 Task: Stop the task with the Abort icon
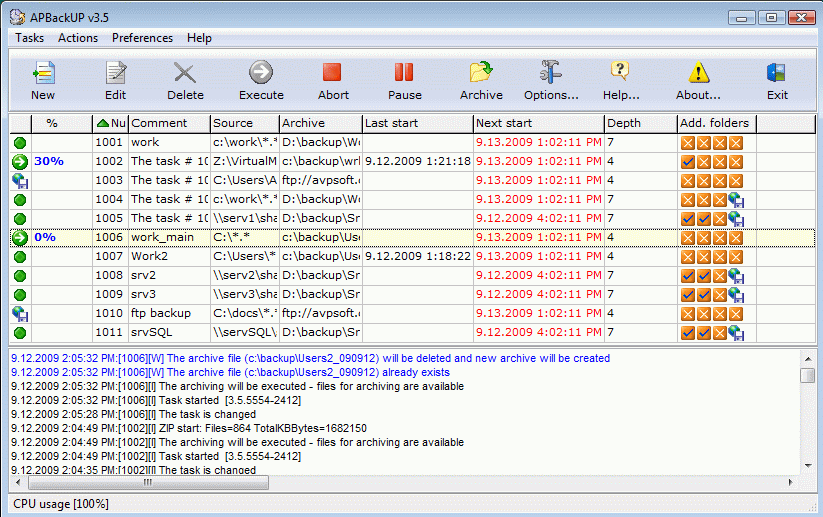pyautogui.click(x=333, y=74)
